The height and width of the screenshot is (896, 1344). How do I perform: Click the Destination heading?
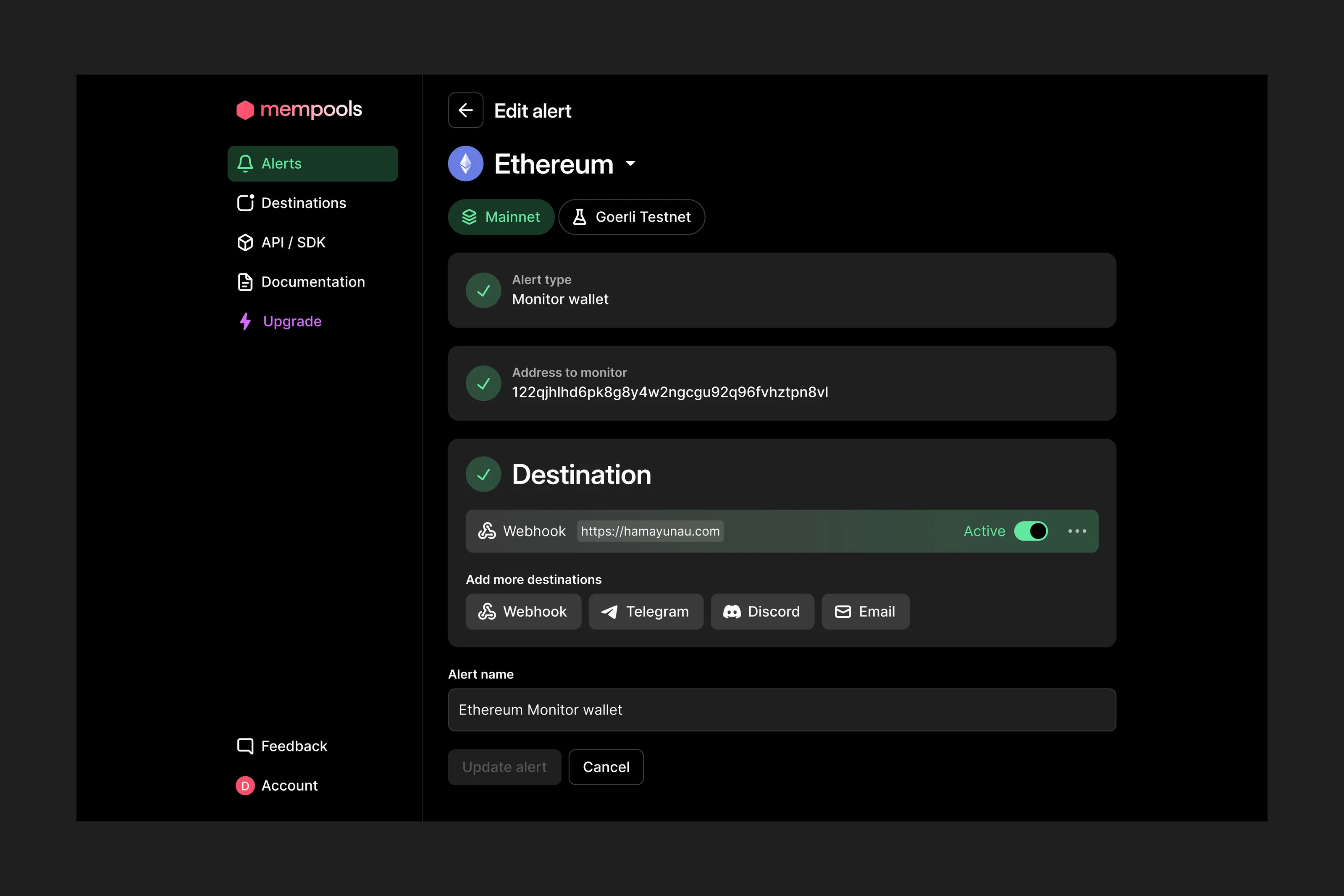pyautogui.click(x=581, y=475)
